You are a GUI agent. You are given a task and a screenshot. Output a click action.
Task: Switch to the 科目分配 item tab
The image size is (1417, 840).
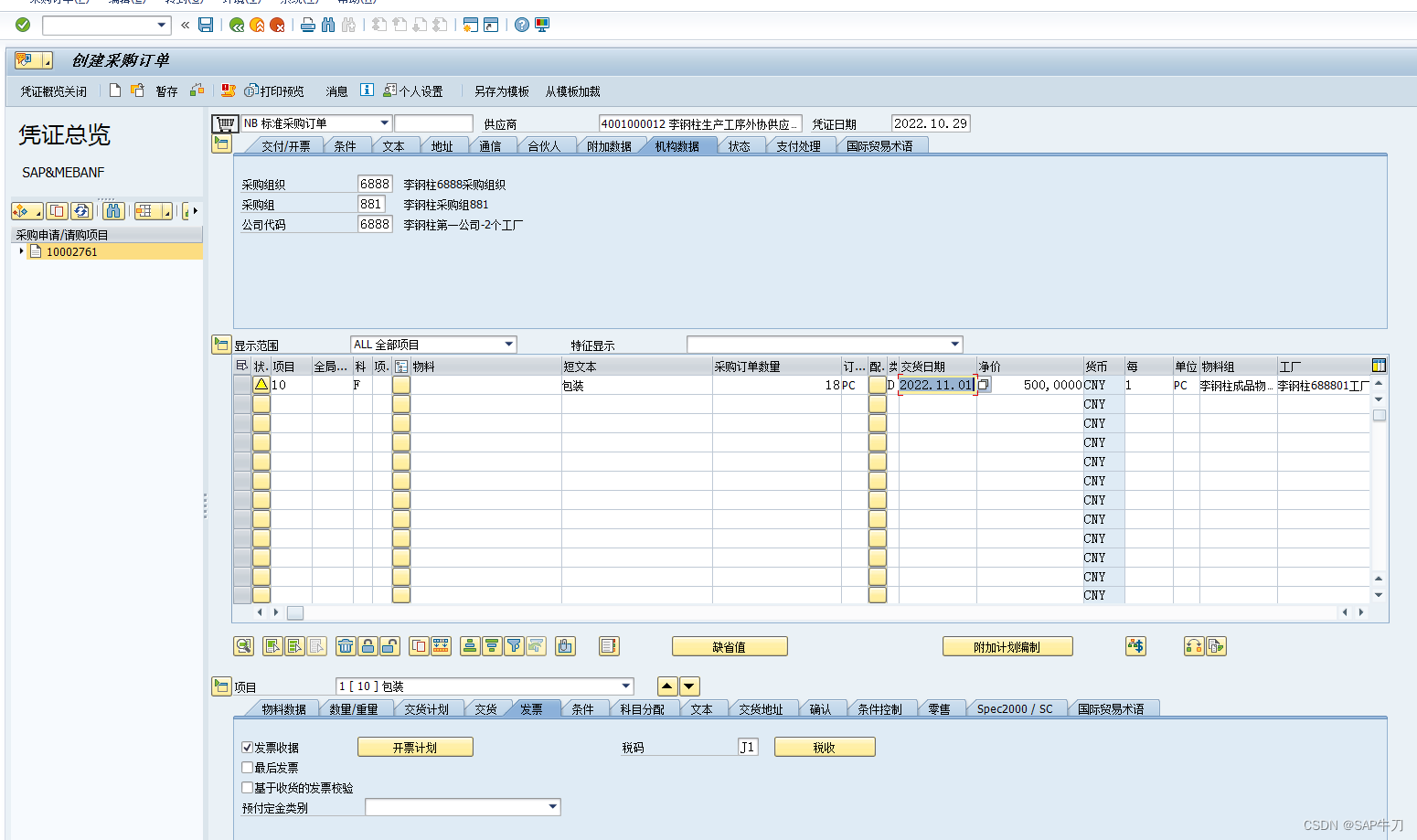(x=642, y=709)
